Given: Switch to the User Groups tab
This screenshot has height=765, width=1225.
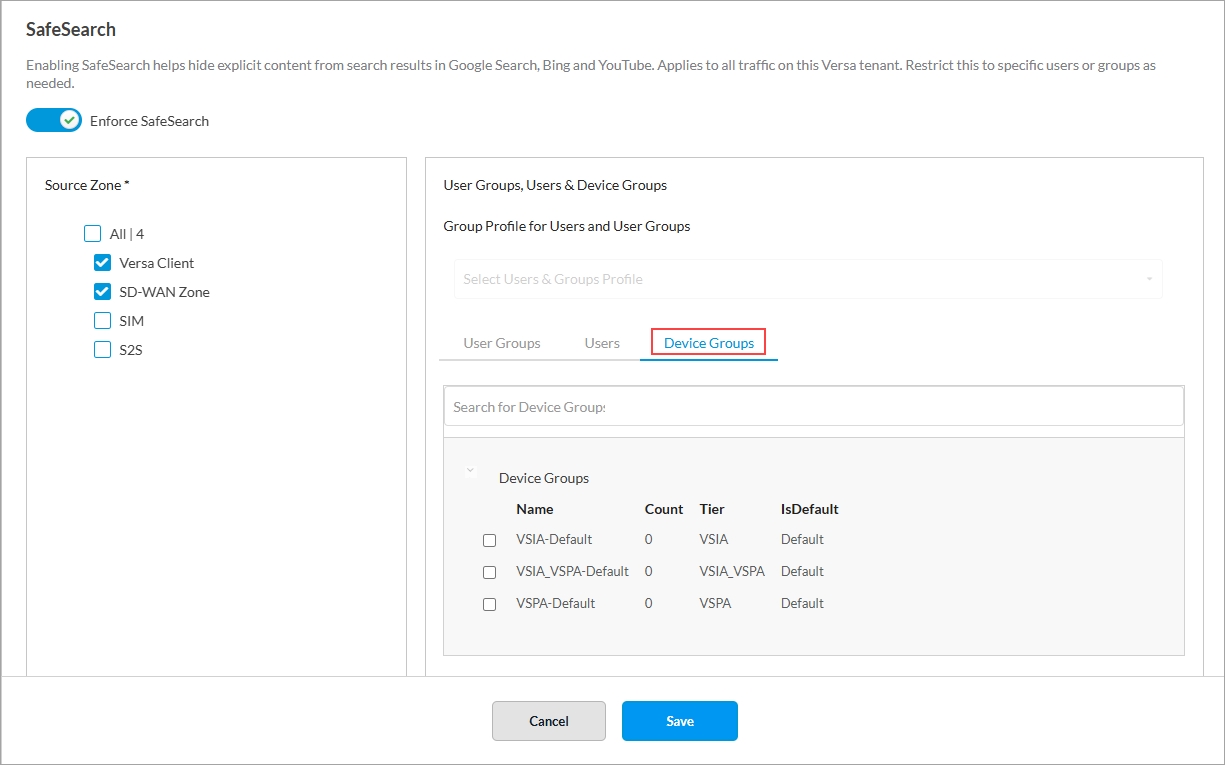Looking at the screenshot, I should (x=502, y=343).
